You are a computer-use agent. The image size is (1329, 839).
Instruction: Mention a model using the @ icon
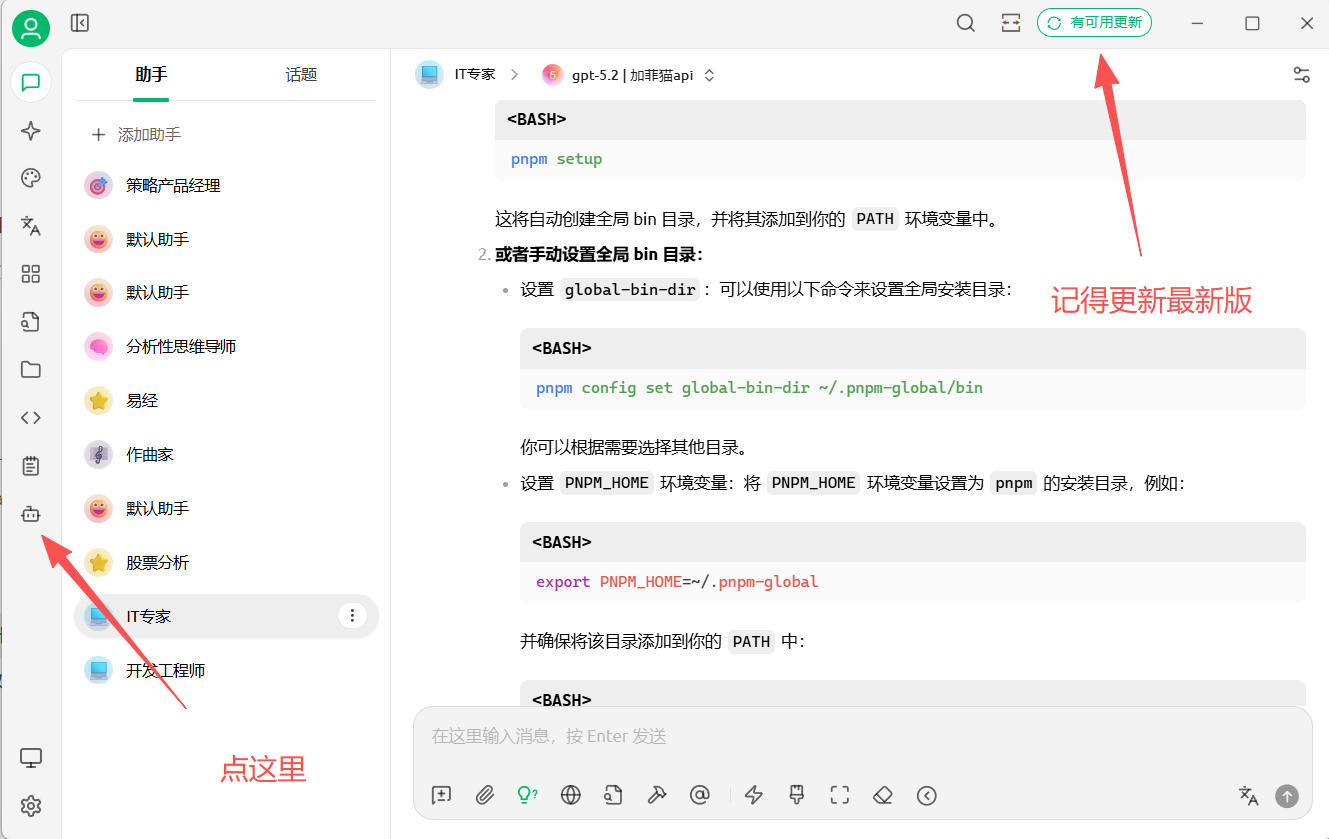pyautogui.click(x=699, y=795)
